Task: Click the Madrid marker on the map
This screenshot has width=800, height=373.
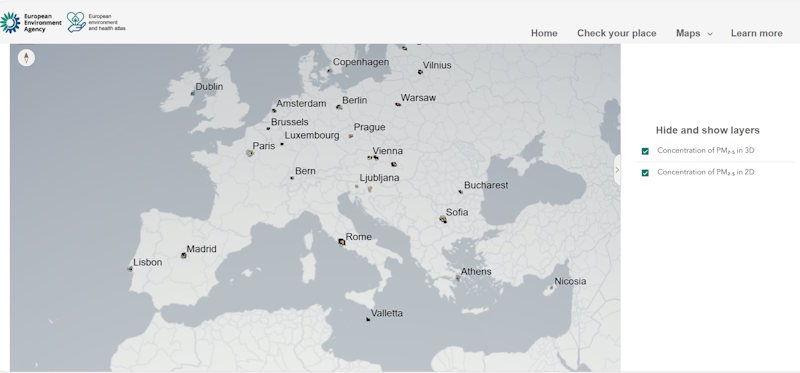Action: (x=184, y=255)
